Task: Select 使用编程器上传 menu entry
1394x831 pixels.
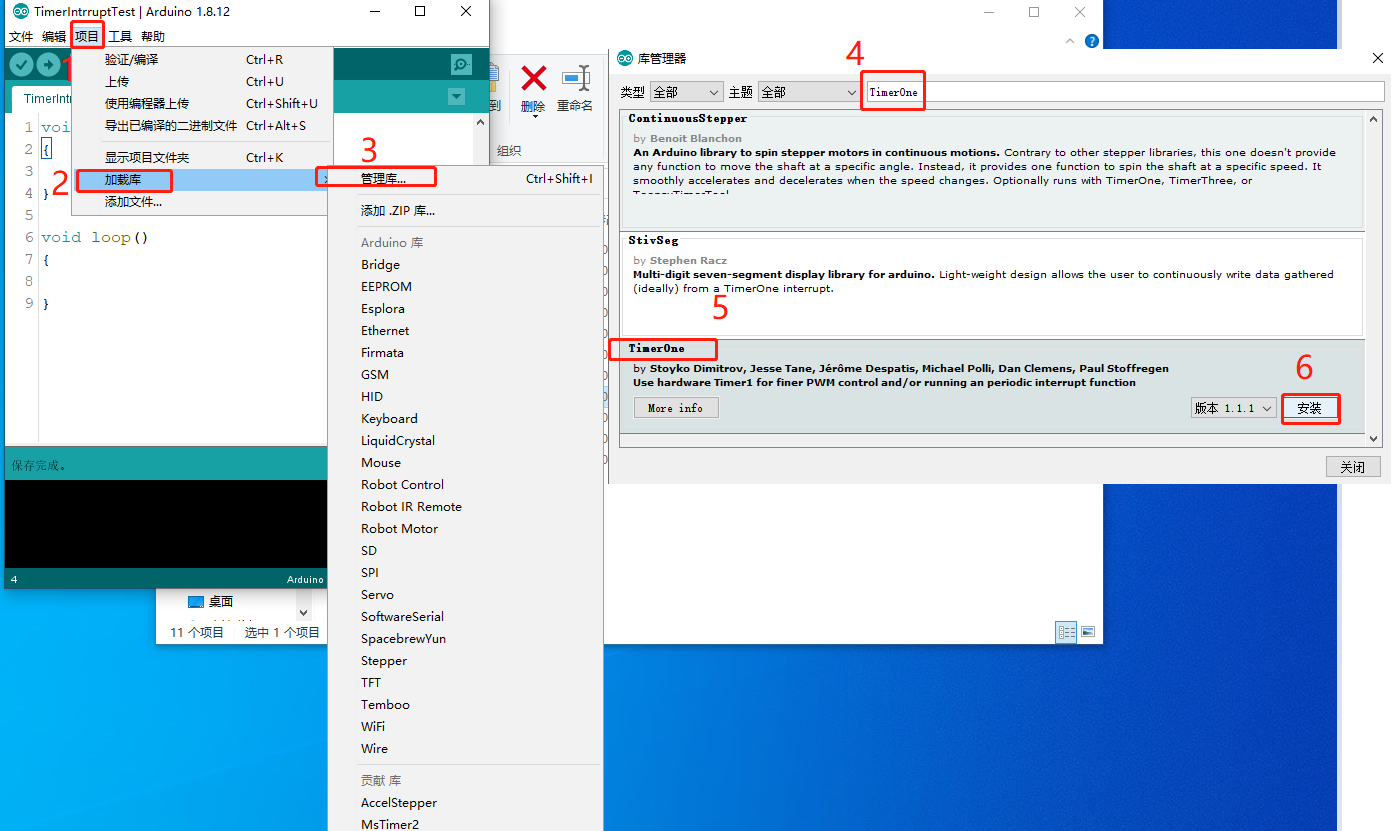Action: tap(202, 104)
